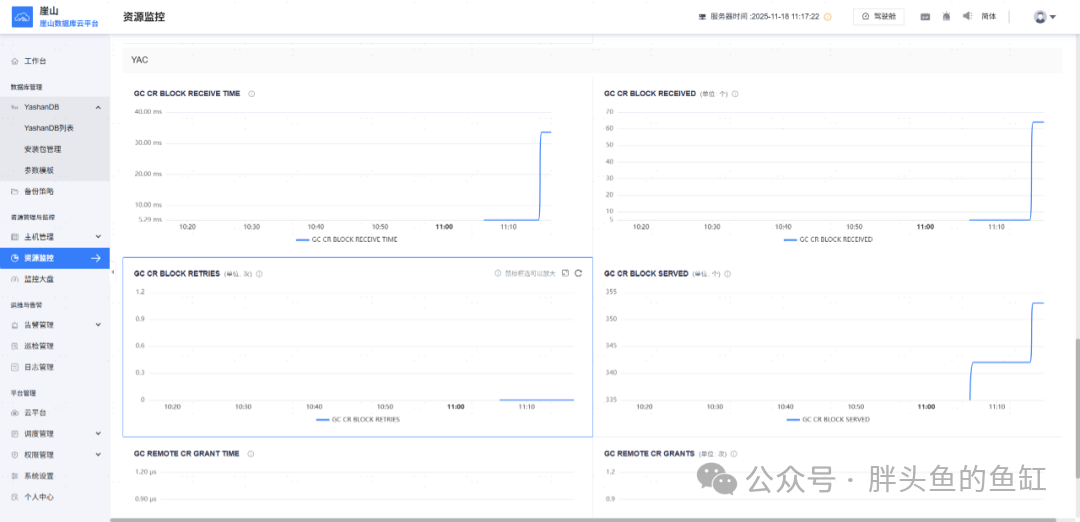Image resolution: width=1080 pixels, height=522 pixels.
Task: Click the 云平台 cloud icon
Action: [x=15, y=413]
